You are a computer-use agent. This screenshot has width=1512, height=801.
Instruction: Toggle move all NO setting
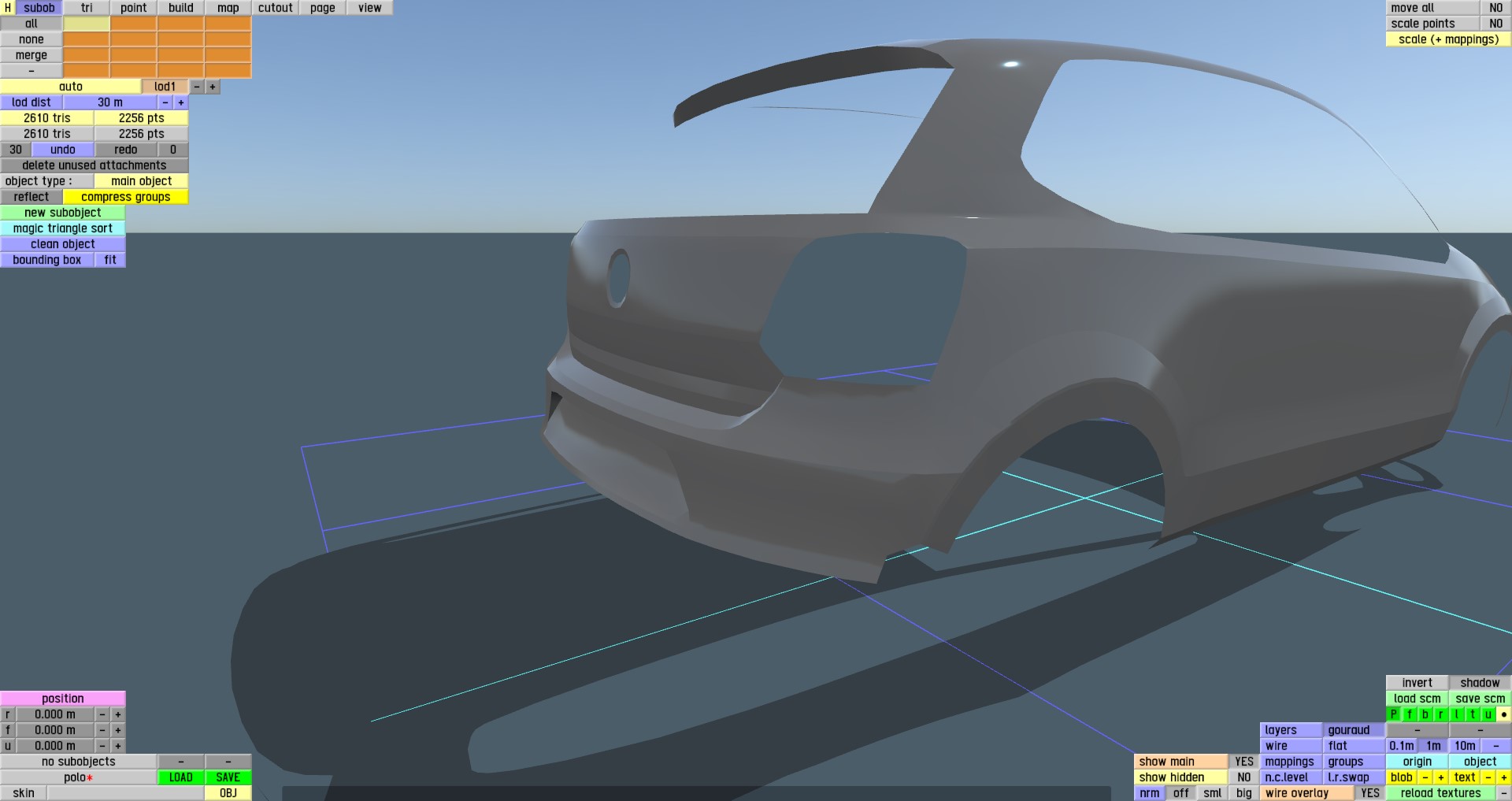[1496, 8]
